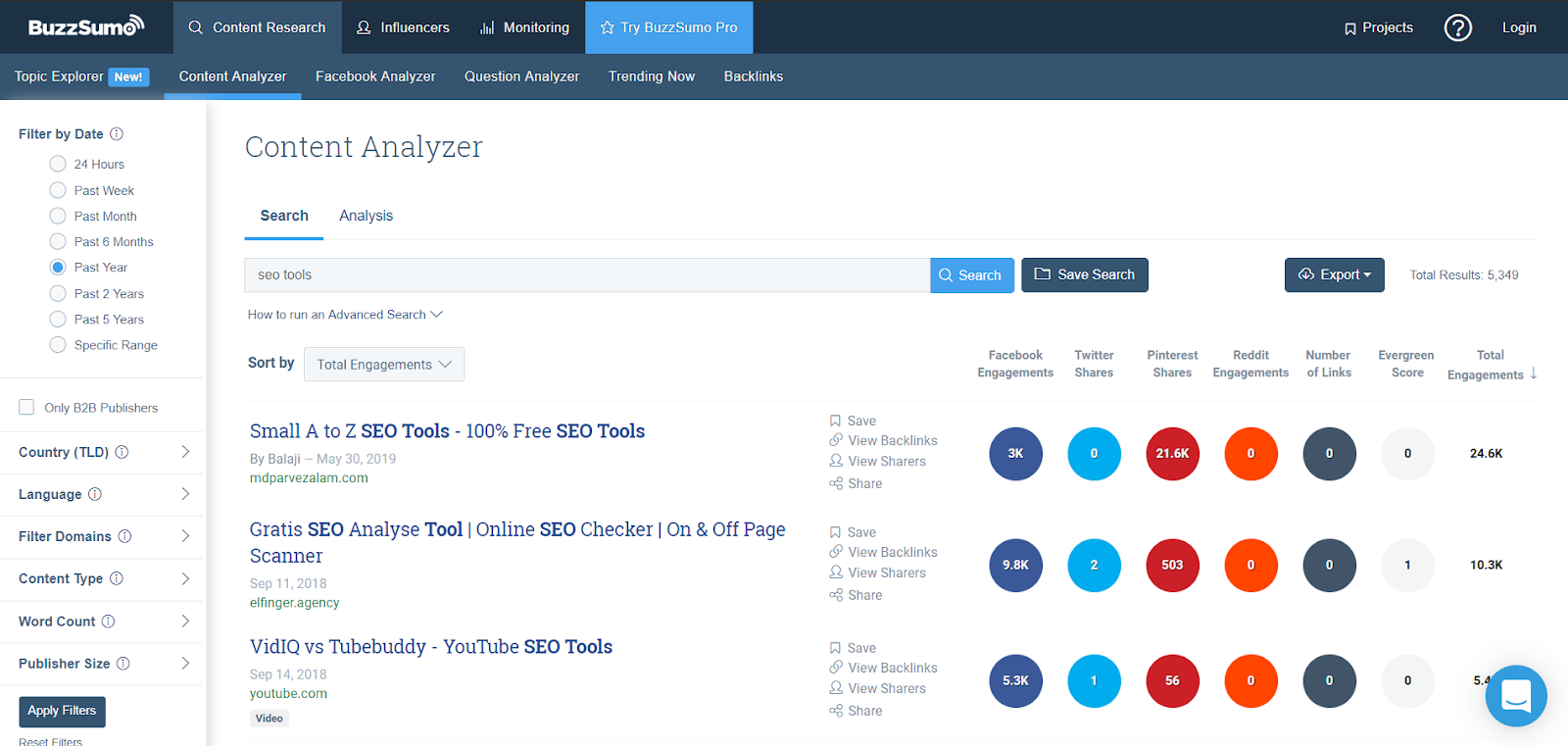This screenshot has width=1568, height=746.
Task: Open the help question mark icon
Action: click(x=1457, y=27)
